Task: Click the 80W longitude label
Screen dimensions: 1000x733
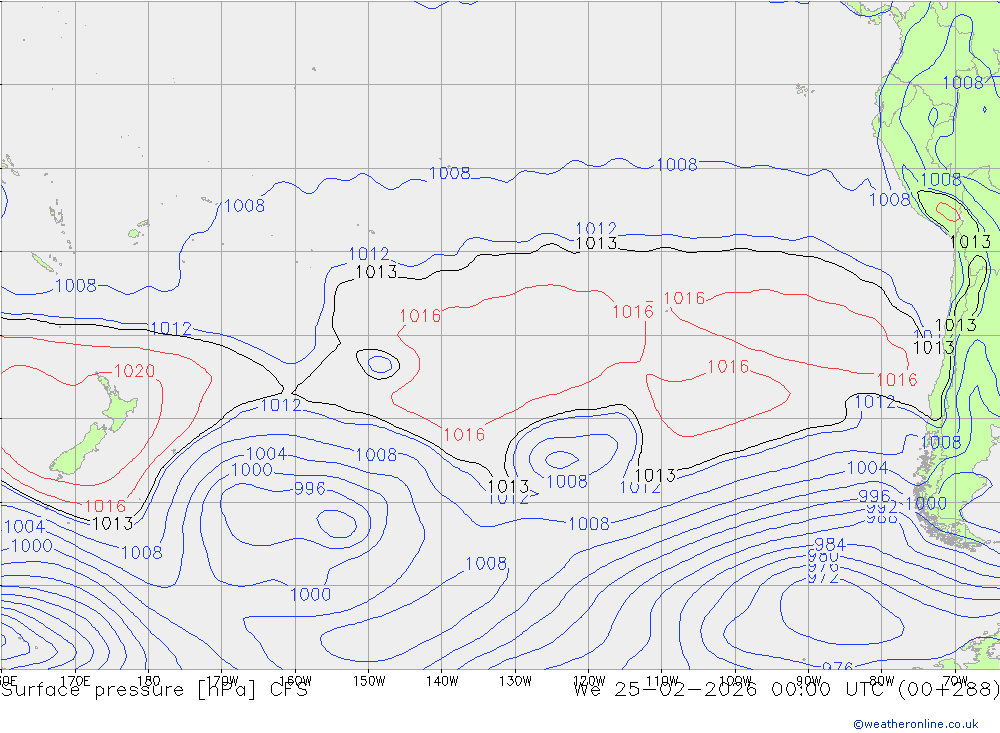Action: coord(882,680)
